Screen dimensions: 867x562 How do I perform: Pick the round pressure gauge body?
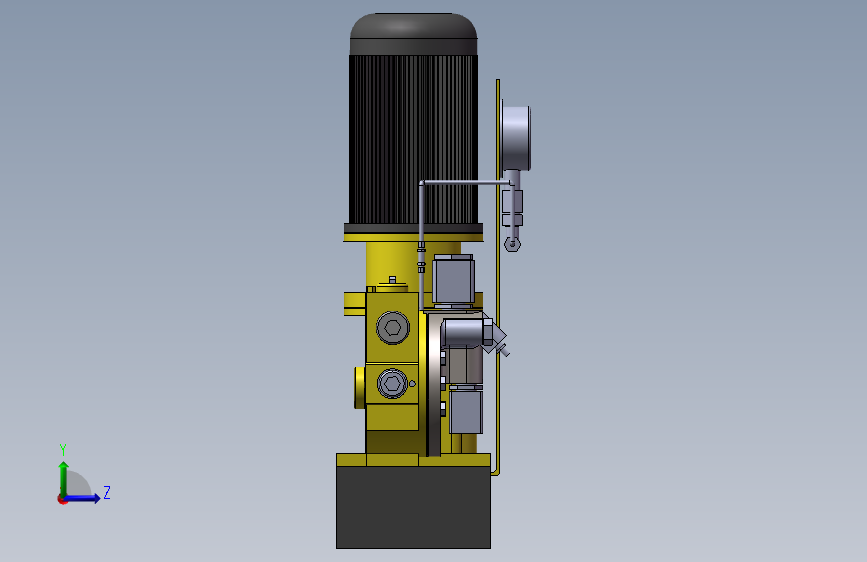[x=516, y=138]
